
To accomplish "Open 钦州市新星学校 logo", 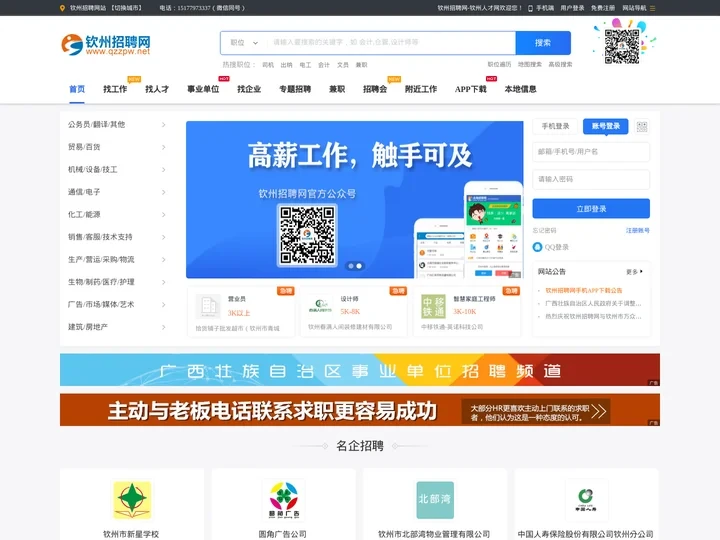I will pos(132,500).
